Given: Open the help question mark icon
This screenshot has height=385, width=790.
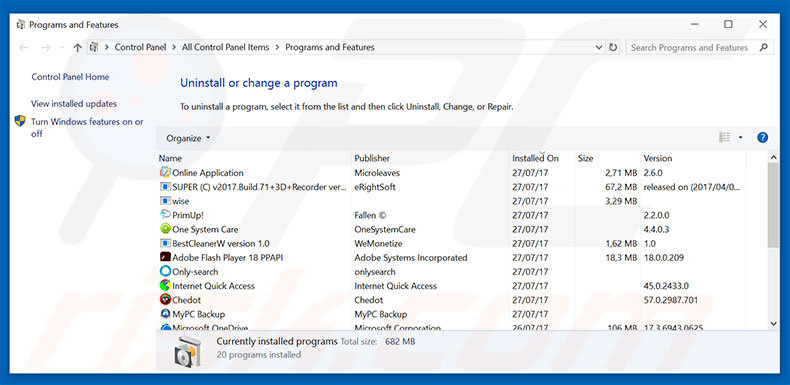Looking at the screenshot, I should pos(762,138).
